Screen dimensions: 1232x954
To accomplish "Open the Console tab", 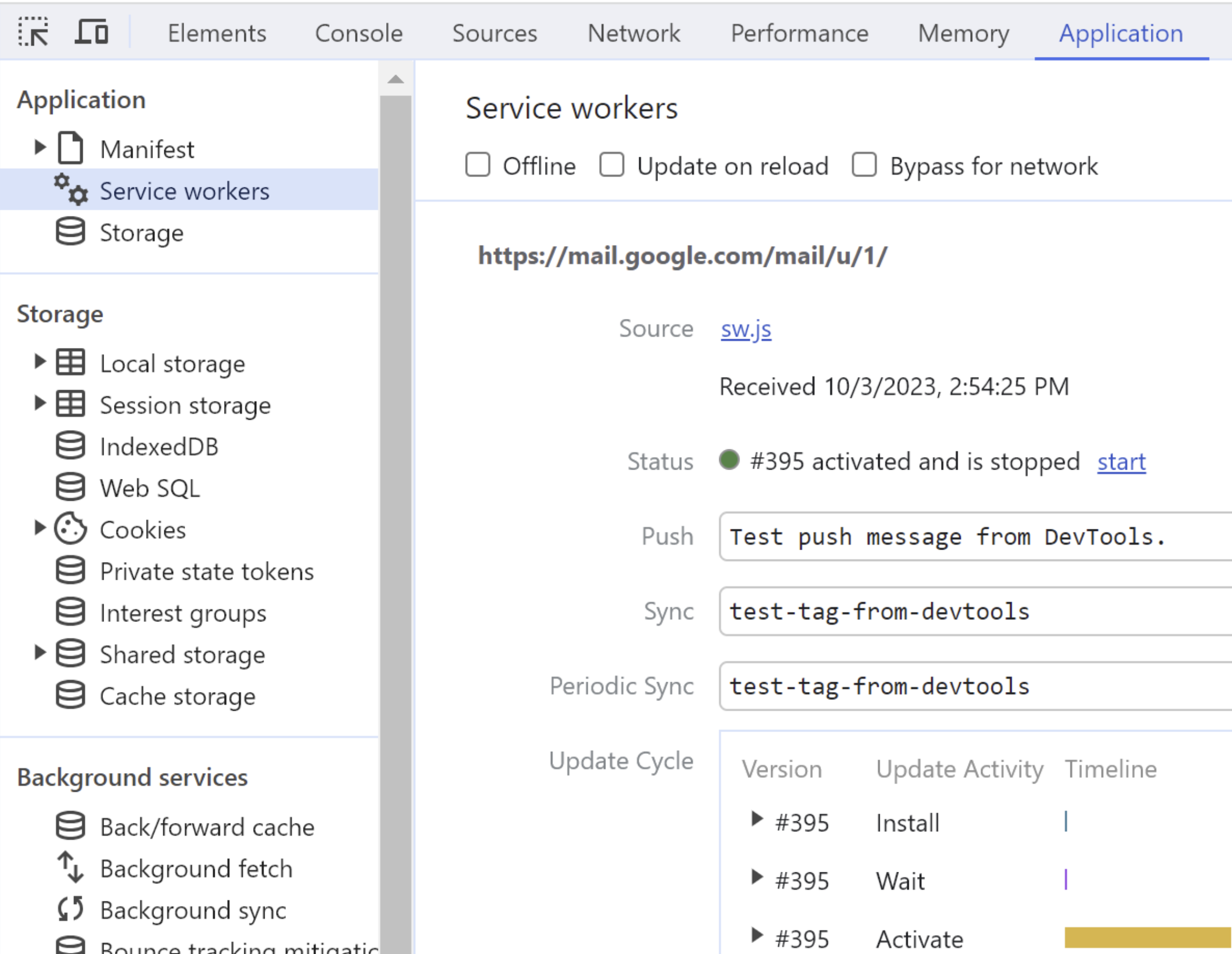I will (359, 33).
